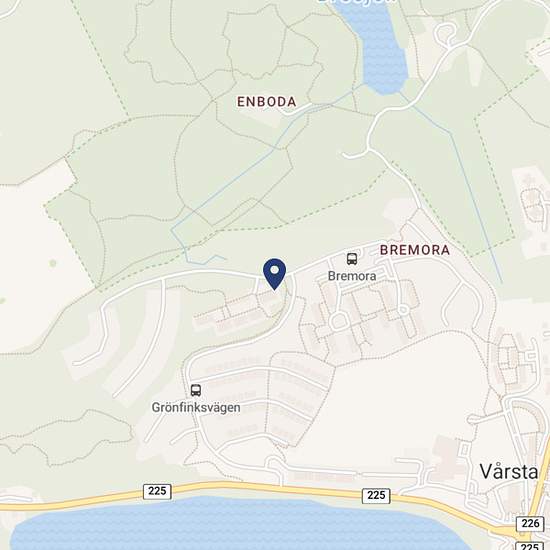
Task: Click the small green dot on left field
Action: [x=53, y=263]
